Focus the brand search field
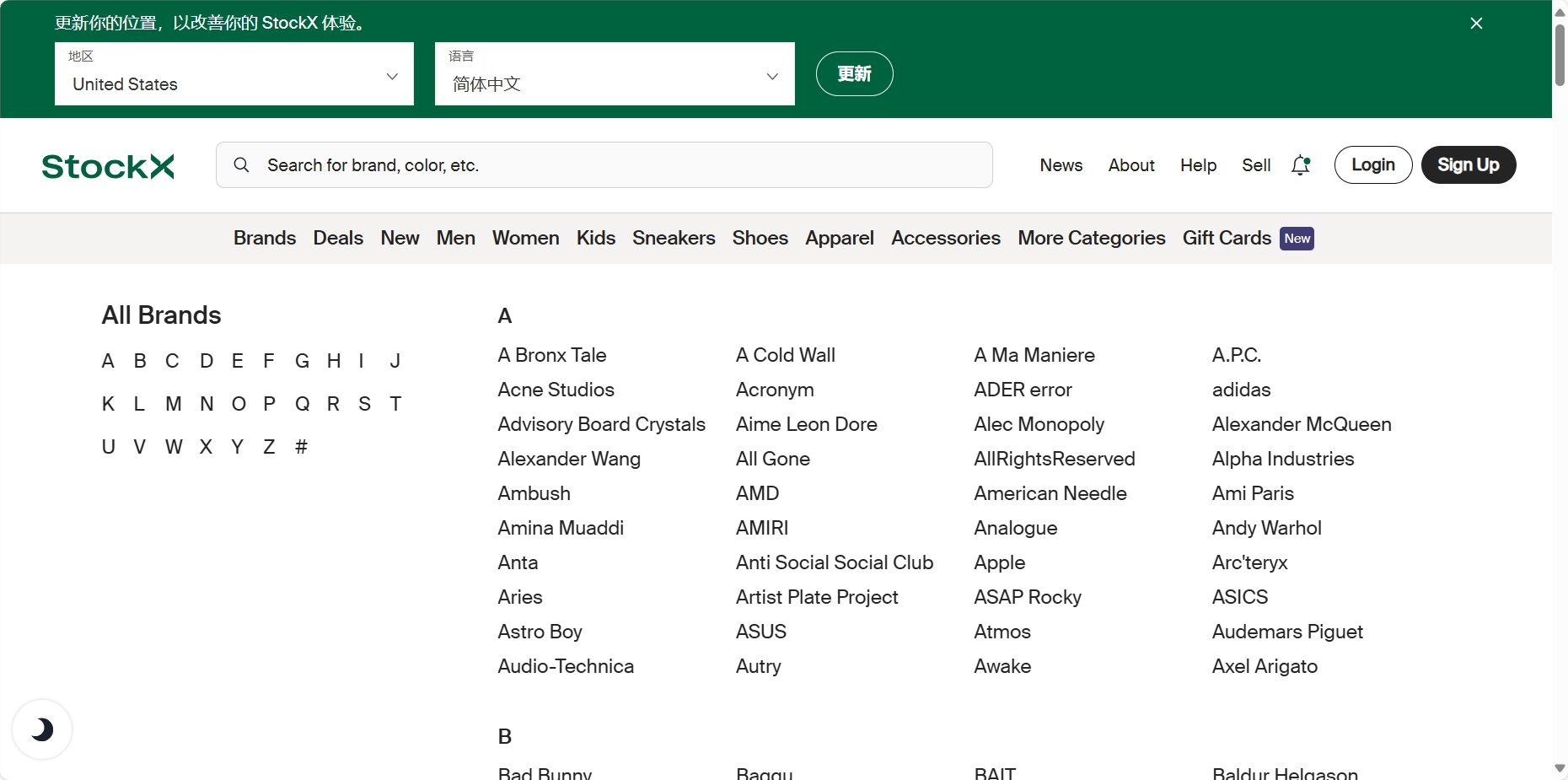The width and height of the screenshot is (1568, 780). (x=604, y=165)
